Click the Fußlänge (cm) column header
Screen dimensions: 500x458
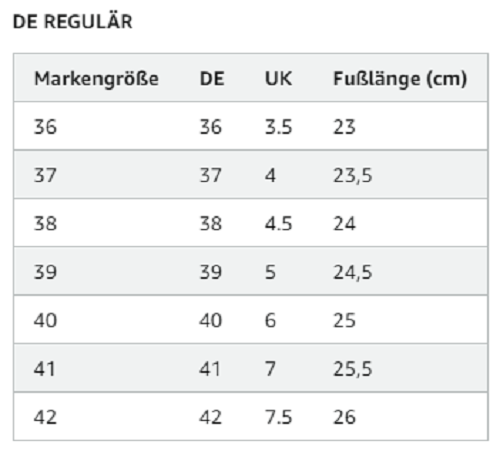400,80
